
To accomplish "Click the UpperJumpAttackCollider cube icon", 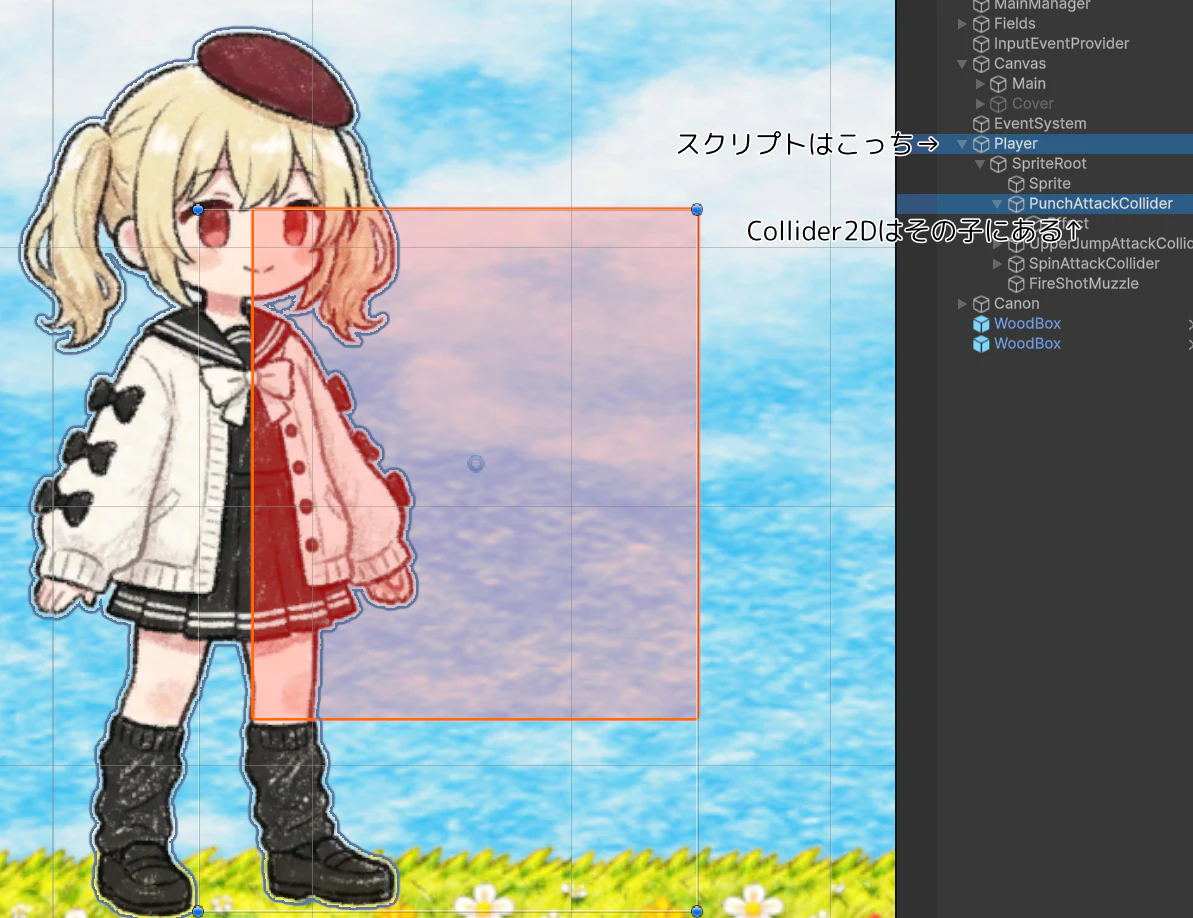I will [x=1016, y=244].
